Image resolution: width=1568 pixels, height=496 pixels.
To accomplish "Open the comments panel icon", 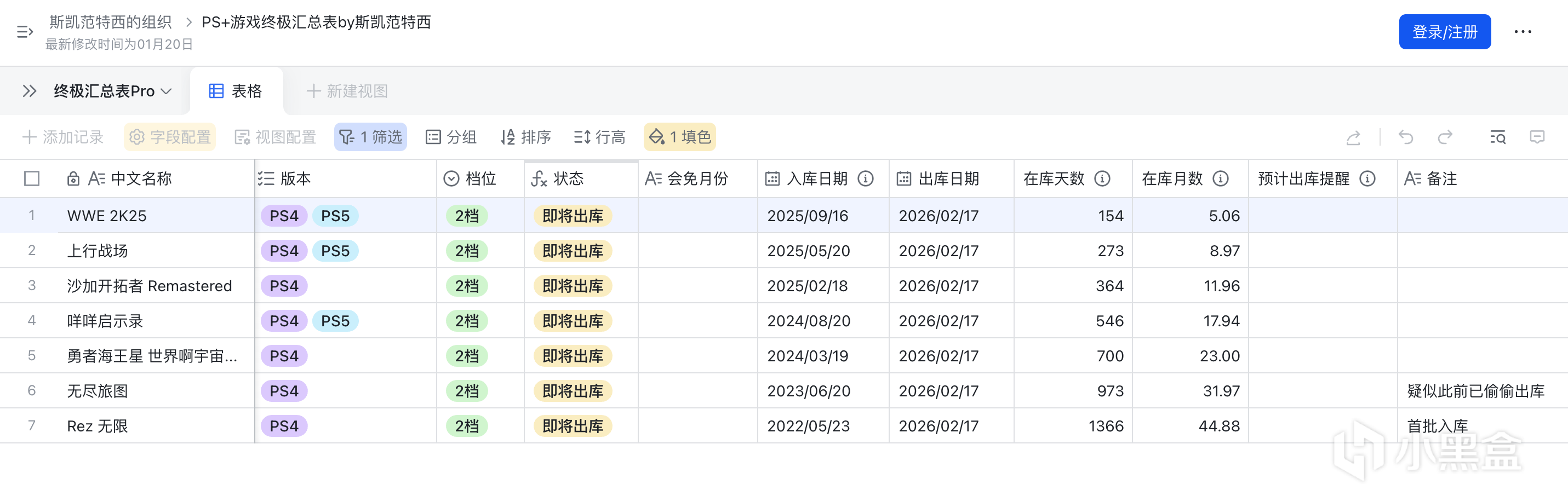I will pos(1537,137).
